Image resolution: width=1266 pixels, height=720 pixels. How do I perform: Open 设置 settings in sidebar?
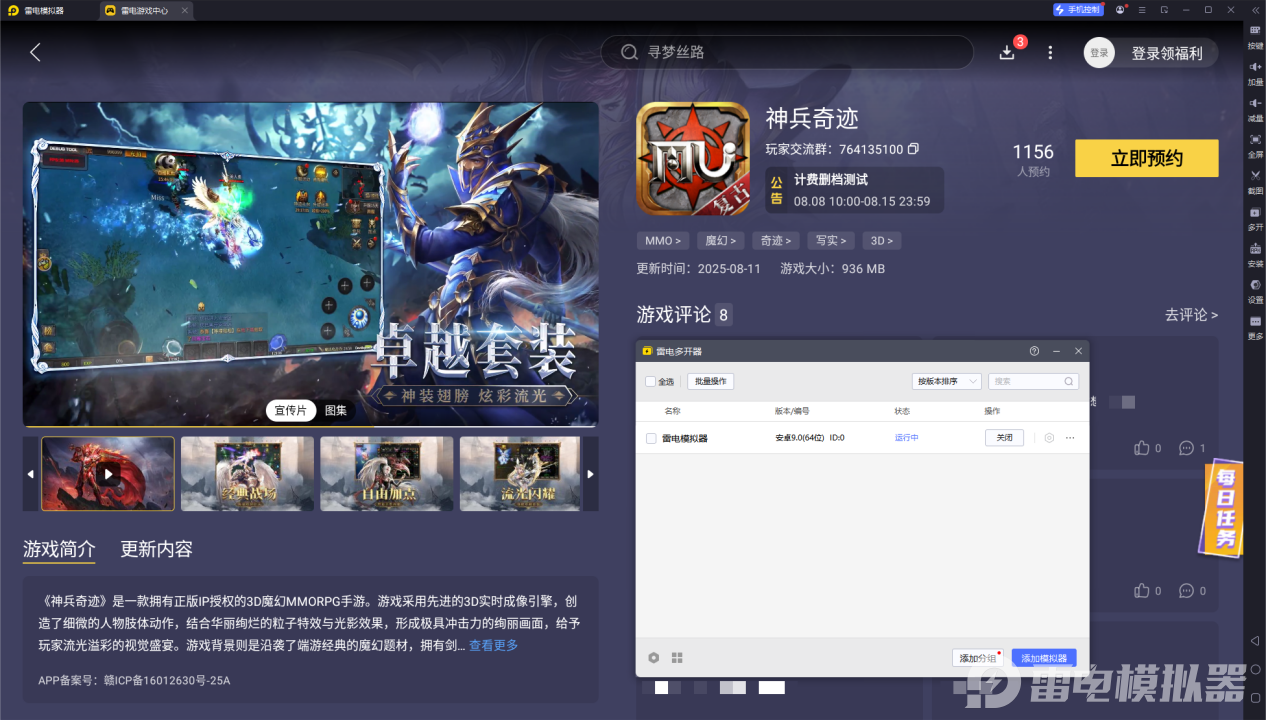point(1255,290)
